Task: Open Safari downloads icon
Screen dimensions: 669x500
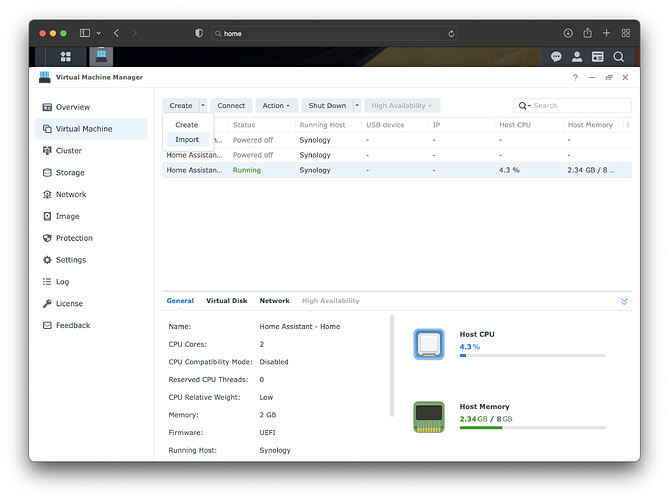Action: pyautogui.click(x=568, y=33)
